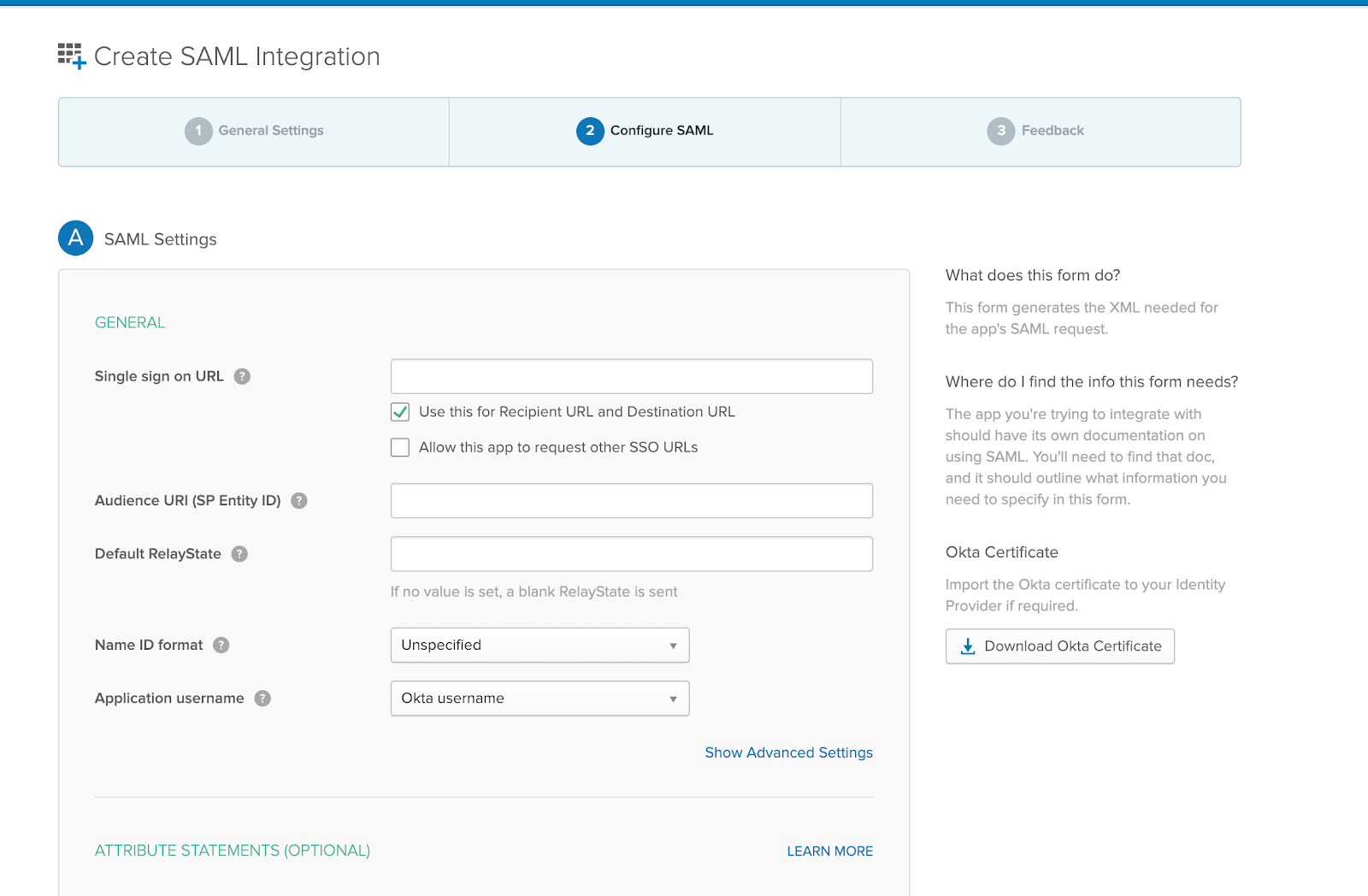Image resolution: width=1368 pixels, height=896 pixels.
Task: Click the Okta Certificate heading
Action: [1002, 552]
